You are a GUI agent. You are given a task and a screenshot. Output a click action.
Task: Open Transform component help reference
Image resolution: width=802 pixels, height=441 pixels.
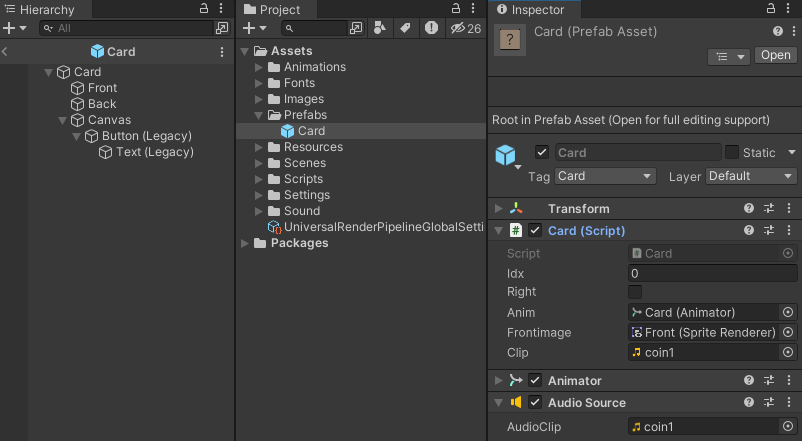point(749,208)
